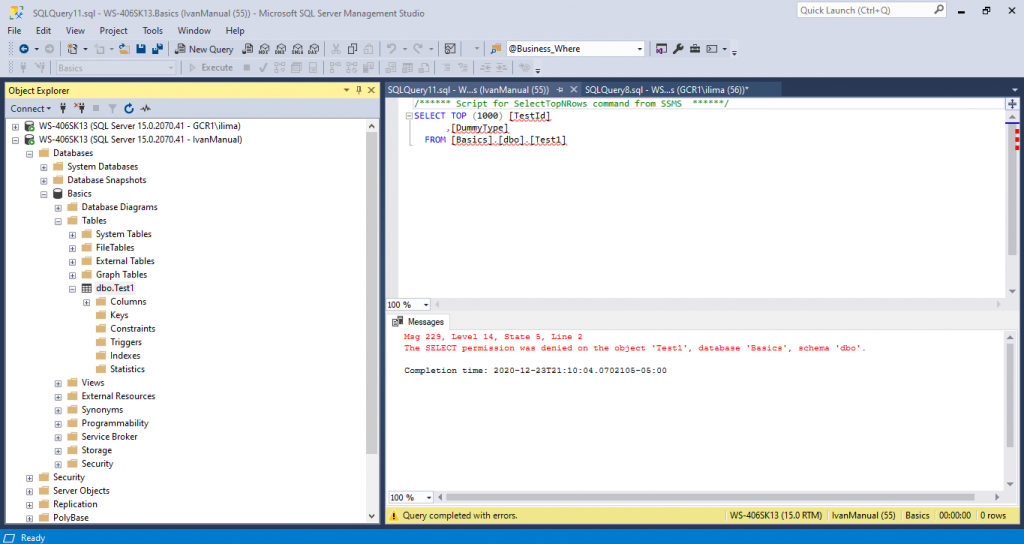Click the editor split pane icon

point(1012,104)
